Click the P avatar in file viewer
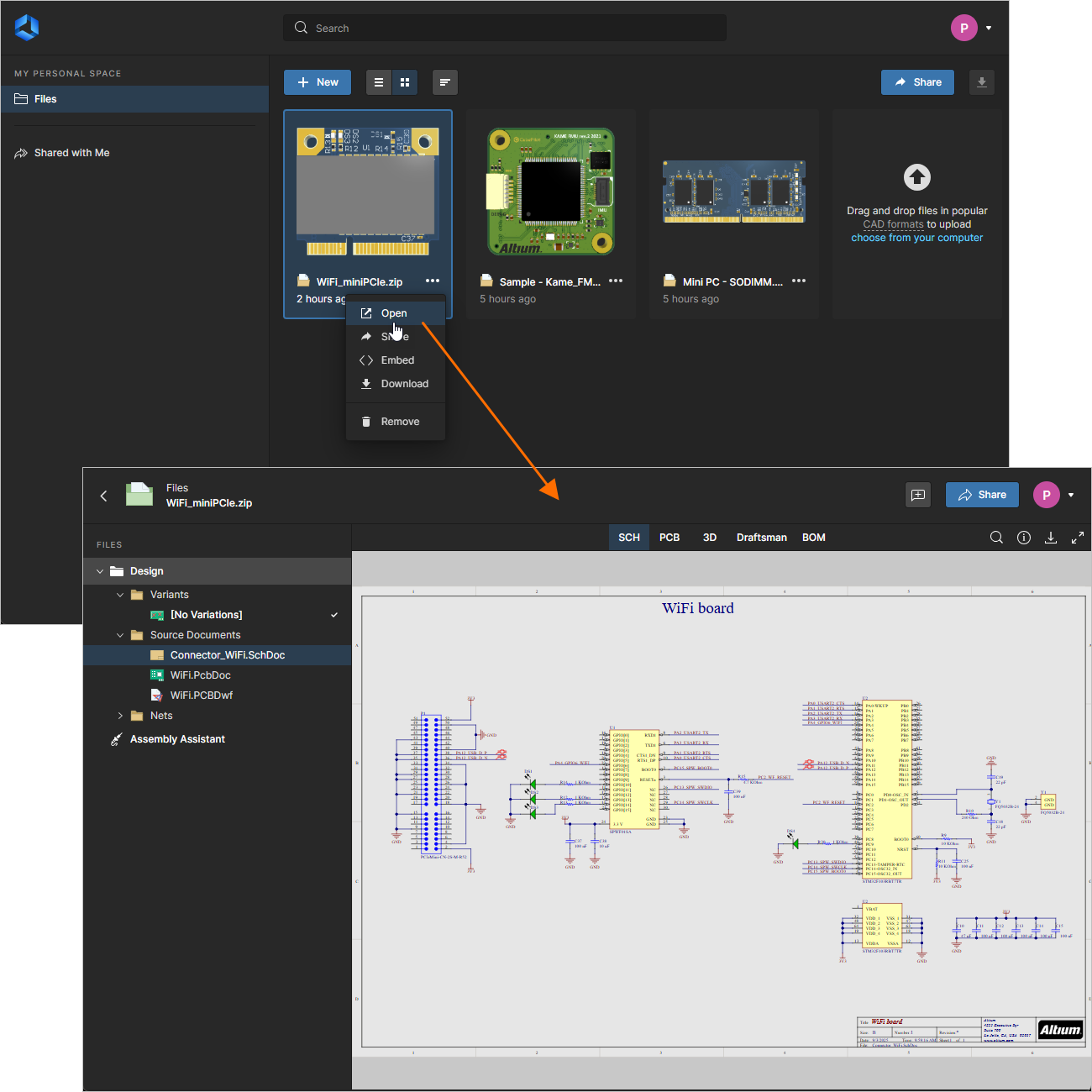 pyautogui.click(x=1047, y=495)
